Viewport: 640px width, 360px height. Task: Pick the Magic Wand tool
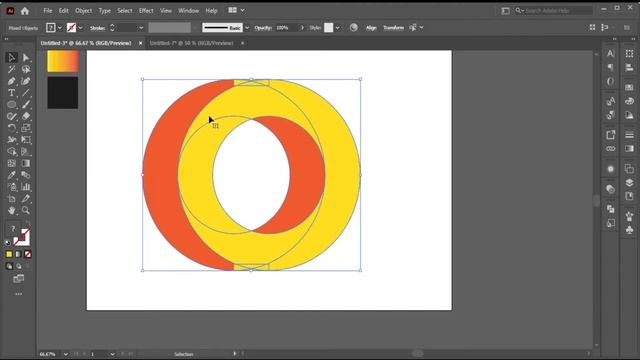tap(11, 69)
